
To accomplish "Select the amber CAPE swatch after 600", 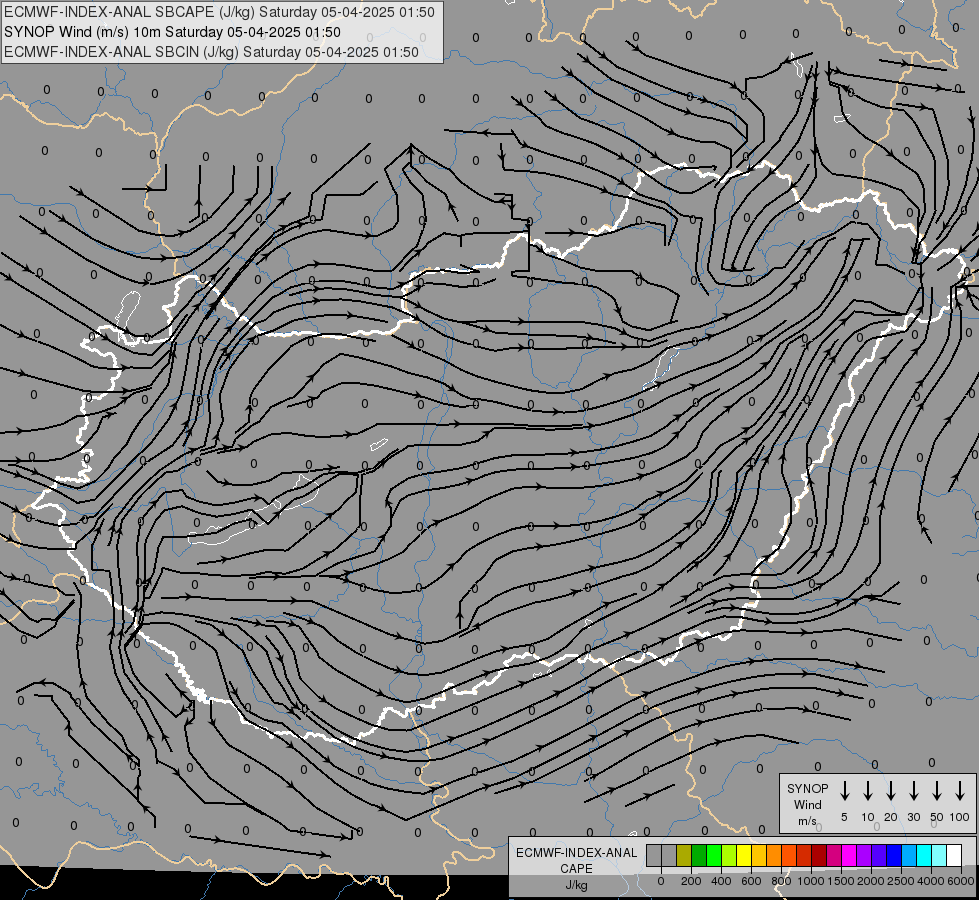I will click(759, 855).
